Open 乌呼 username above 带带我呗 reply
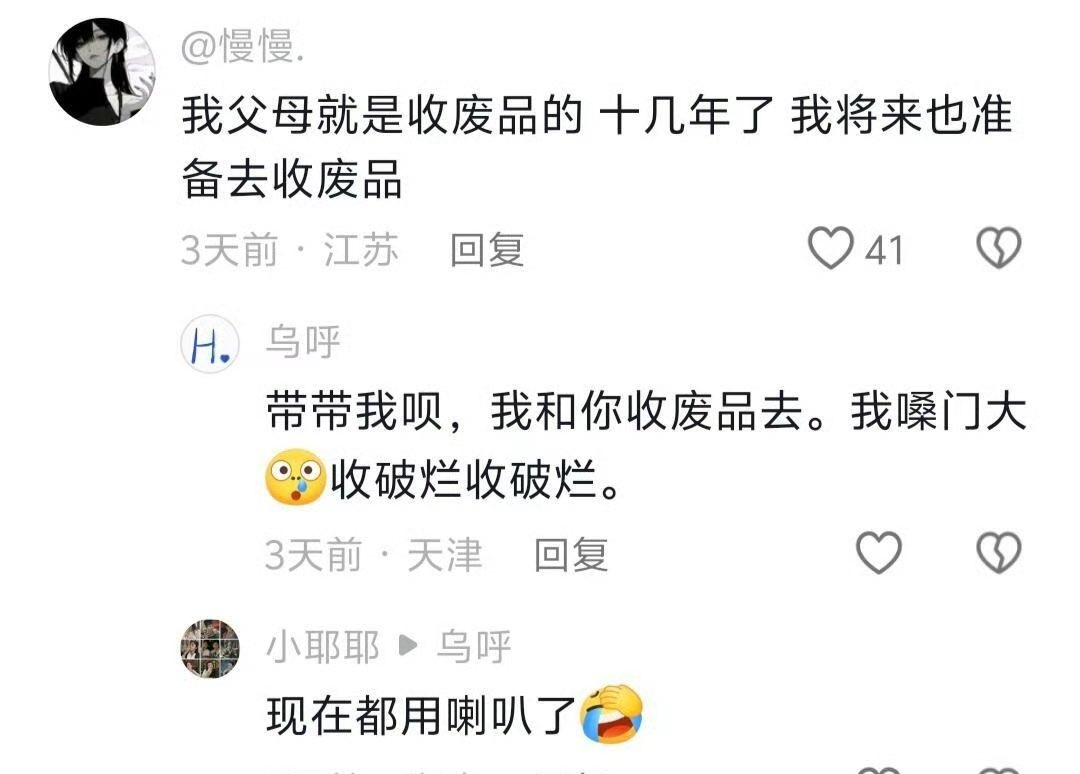This screenshot has height=774, width=1080. pyautogui.click(x=303, y=342)
